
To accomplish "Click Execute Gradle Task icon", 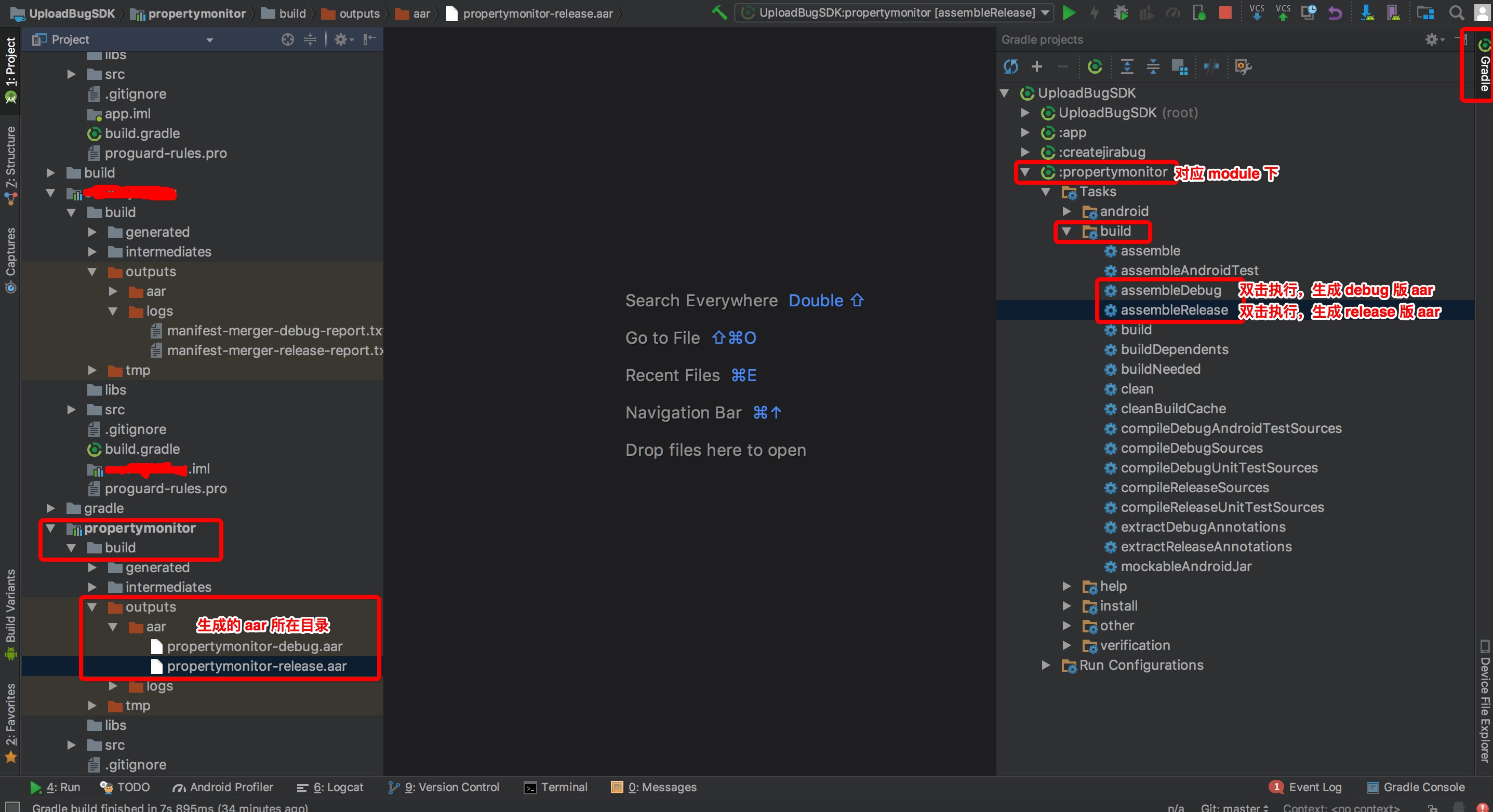I will pos(1095,66).
